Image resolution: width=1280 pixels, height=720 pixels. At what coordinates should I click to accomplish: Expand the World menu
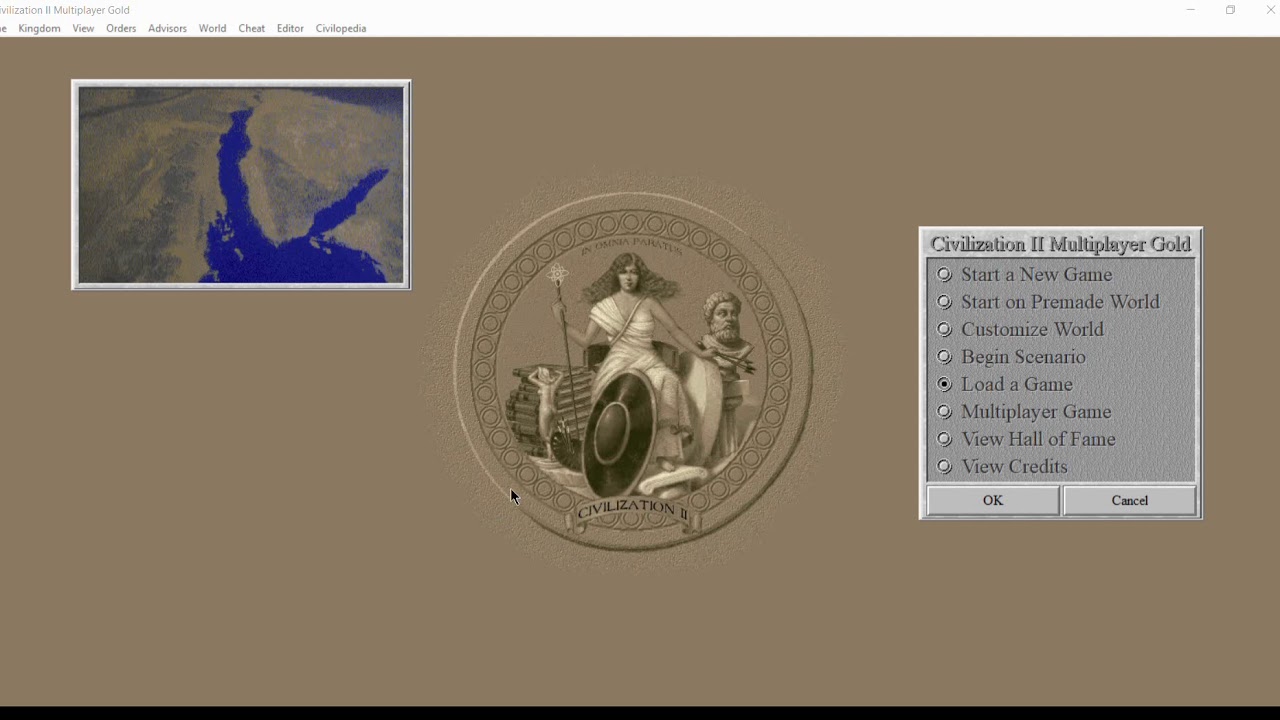point(212,28)
